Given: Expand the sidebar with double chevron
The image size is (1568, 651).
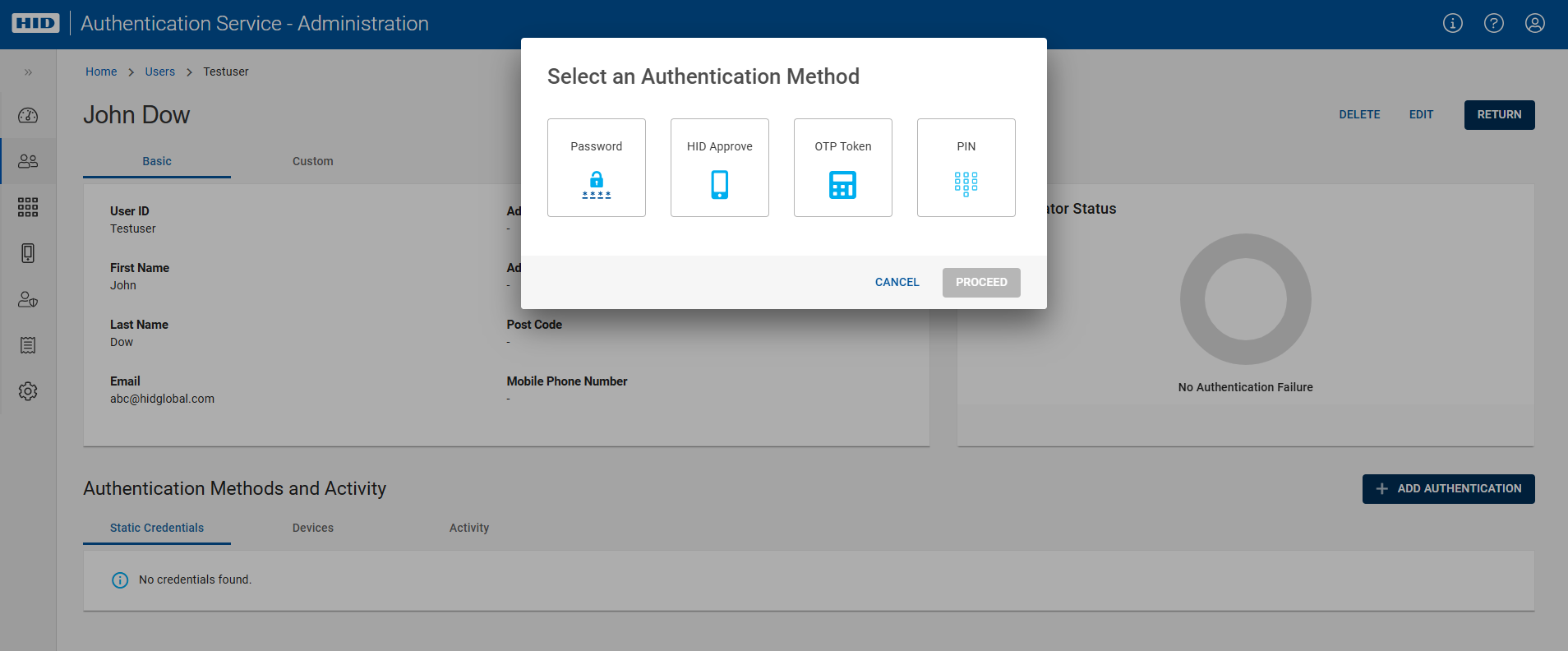Looking at the screenshot, I should point(28,72).
